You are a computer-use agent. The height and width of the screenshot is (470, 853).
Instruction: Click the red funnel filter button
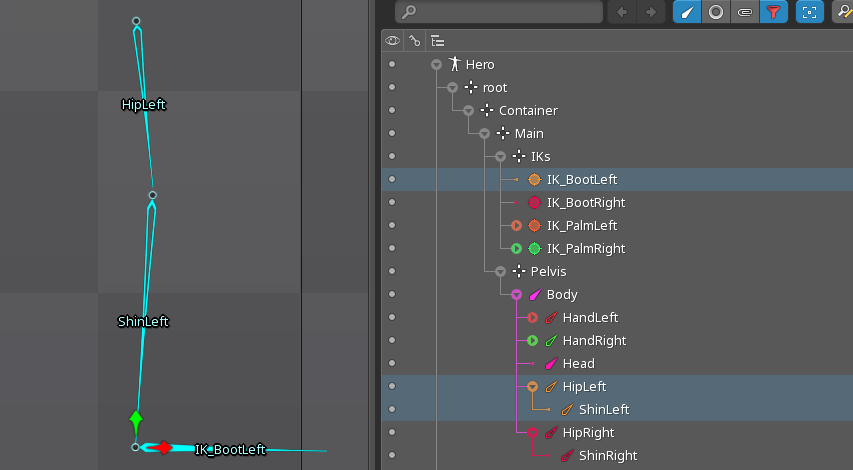(x=774, y=12)
